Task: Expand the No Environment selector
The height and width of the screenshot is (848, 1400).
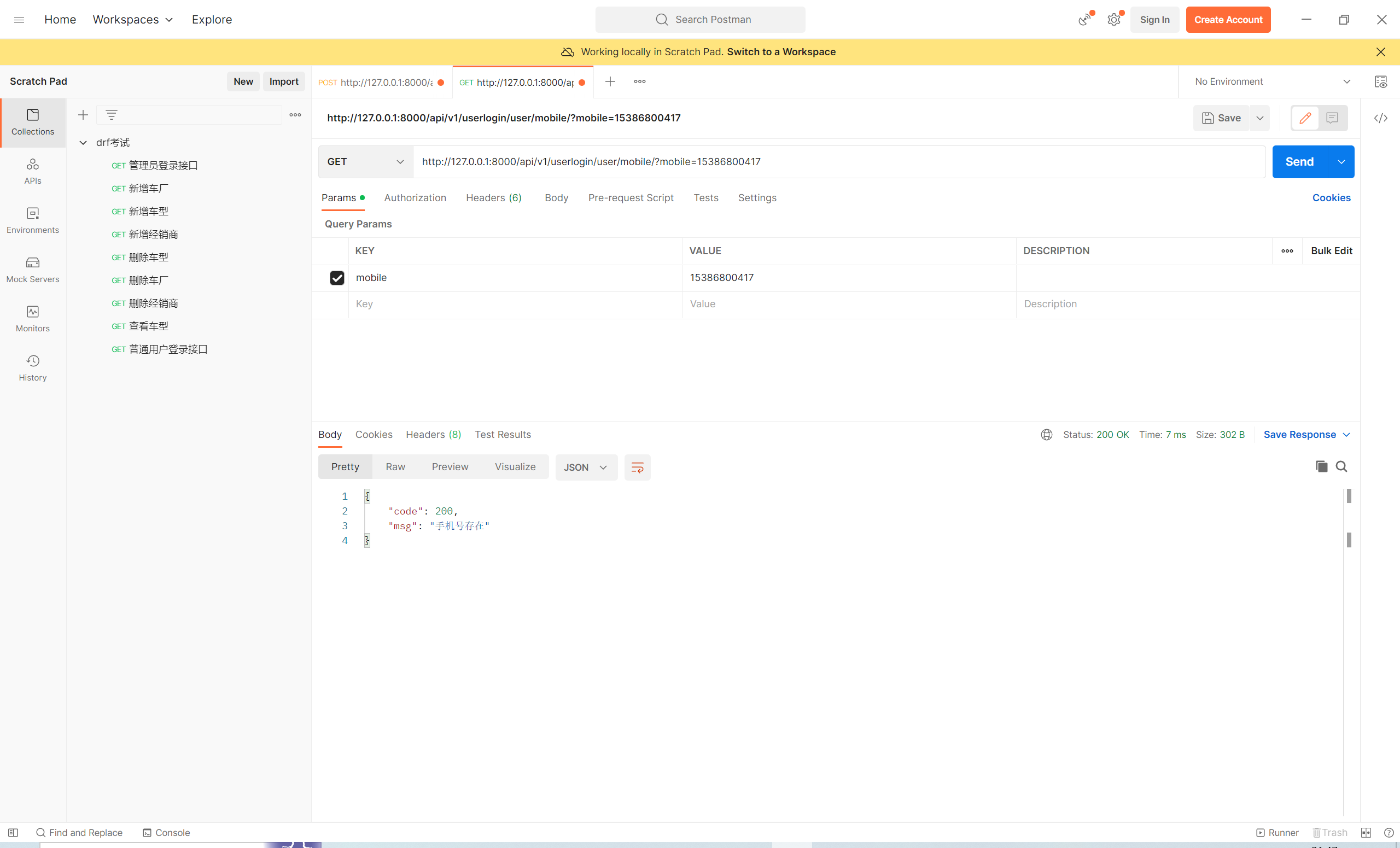Action: 1271,82
